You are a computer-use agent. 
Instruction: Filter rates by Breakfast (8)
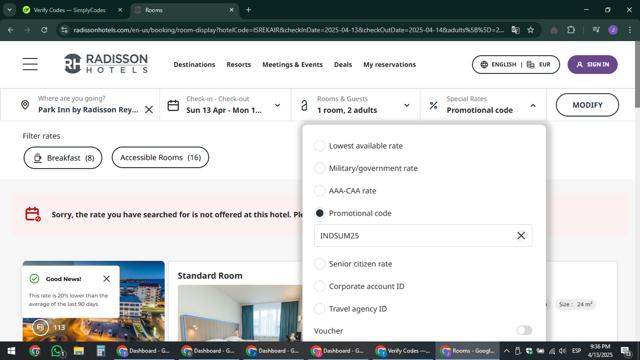click(63, 158)
